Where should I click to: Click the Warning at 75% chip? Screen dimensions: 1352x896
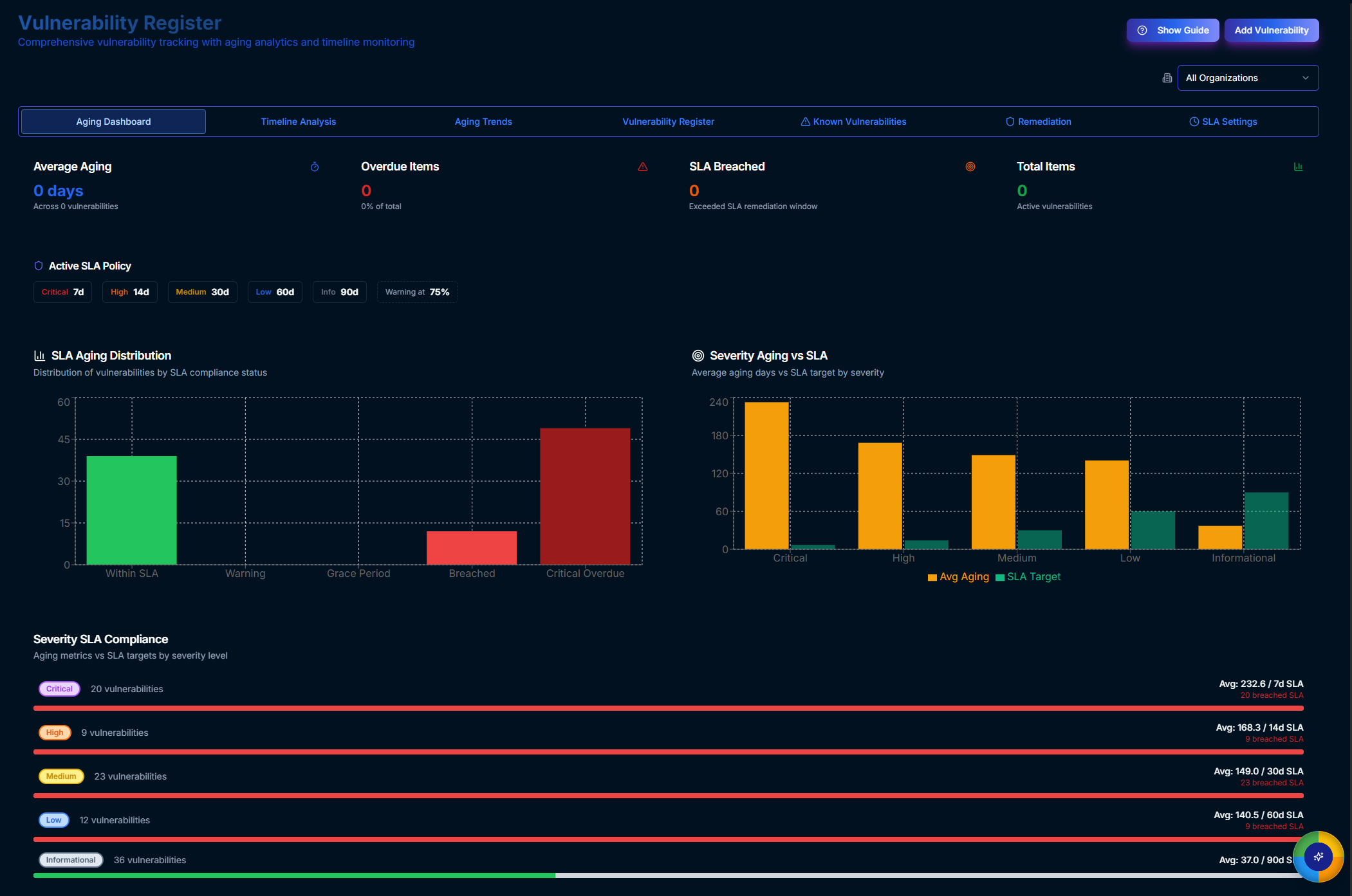click(x=417, y=292)
